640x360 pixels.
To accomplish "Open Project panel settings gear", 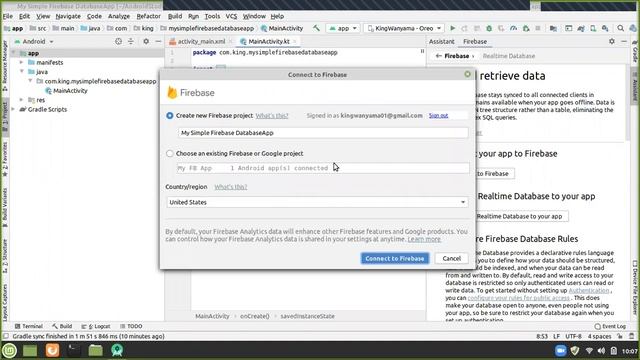I will pos(146,41).
